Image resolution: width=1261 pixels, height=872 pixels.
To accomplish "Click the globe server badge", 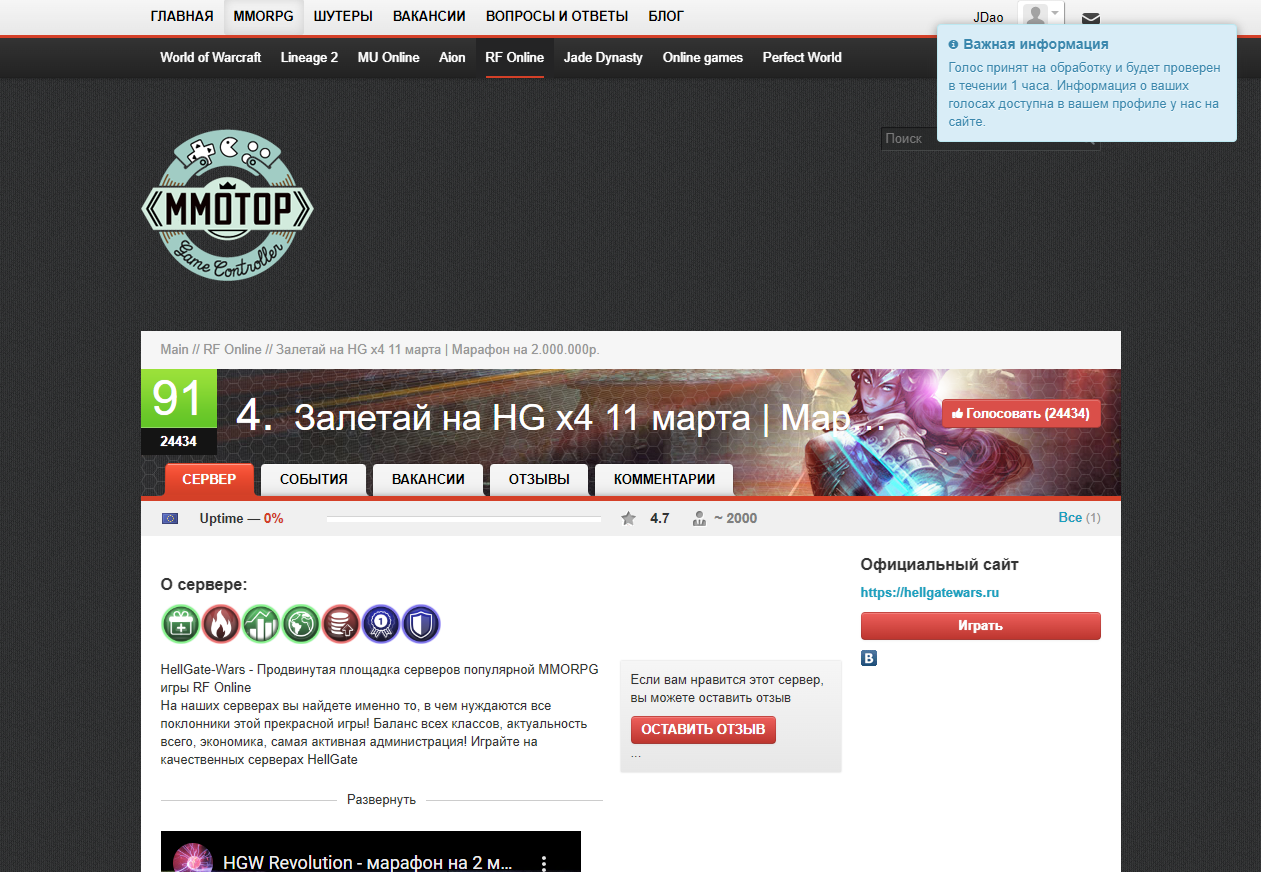I will [301, 624].
